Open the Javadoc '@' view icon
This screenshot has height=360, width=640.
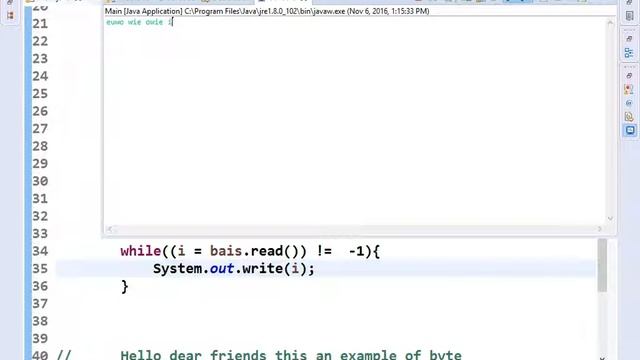click(x=629, y=103)
